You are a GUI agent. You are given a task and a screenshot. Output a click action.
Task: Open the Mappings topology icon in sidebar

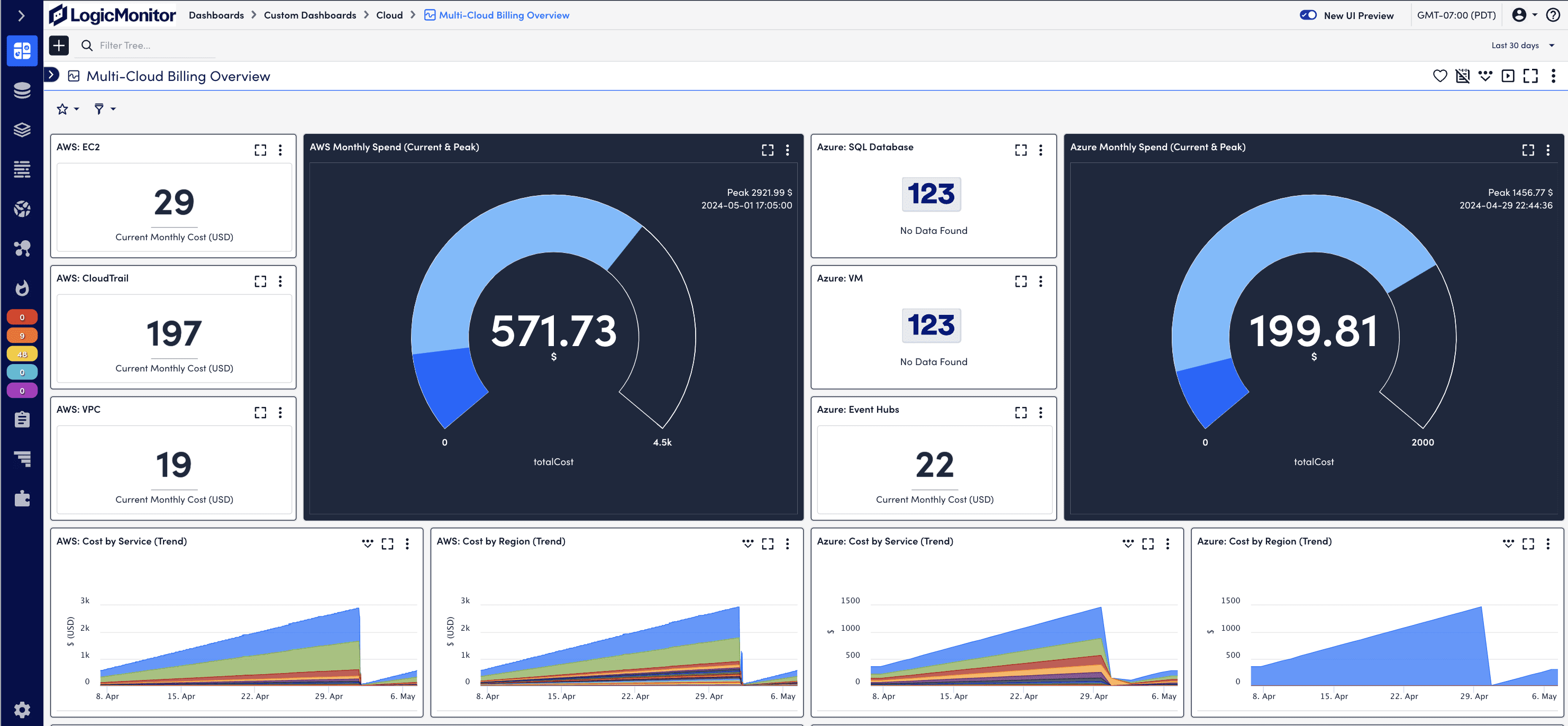coord(22,249)
